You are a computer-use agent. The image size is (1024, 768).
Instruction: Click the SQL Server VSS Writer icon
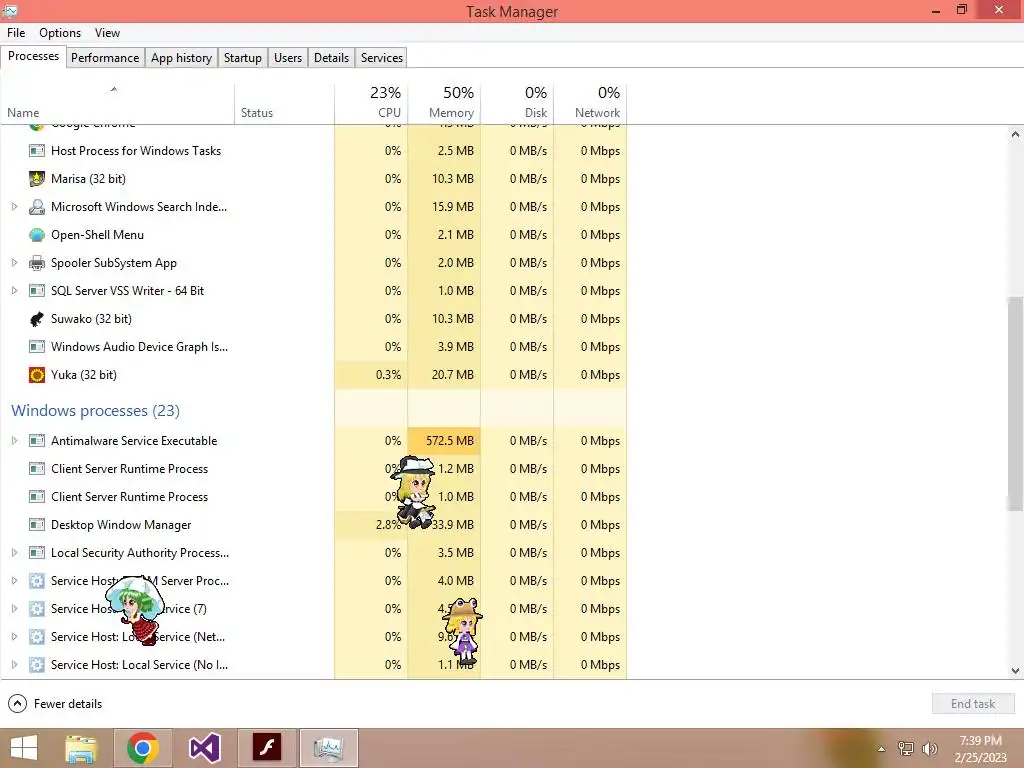(37, 291)
